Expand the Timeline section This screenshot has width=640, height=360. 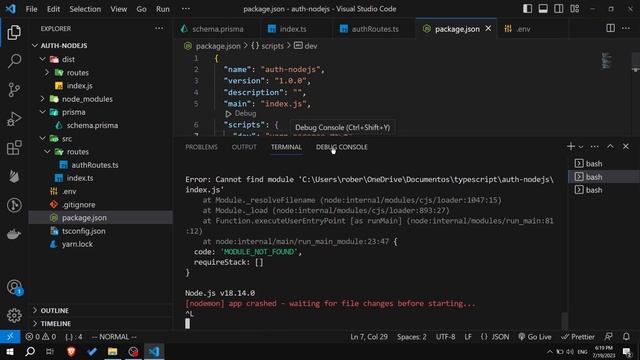click(x=101, y=324)
